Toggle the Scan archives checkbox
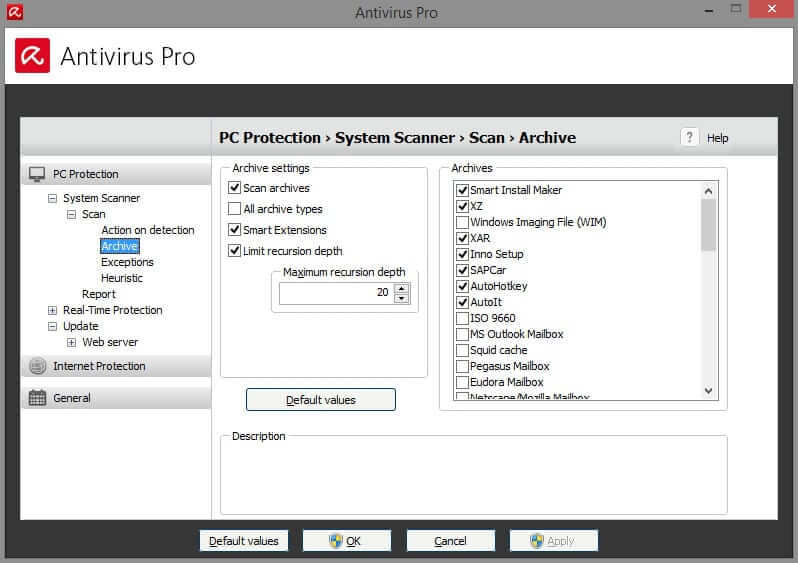 click(234, 188)
